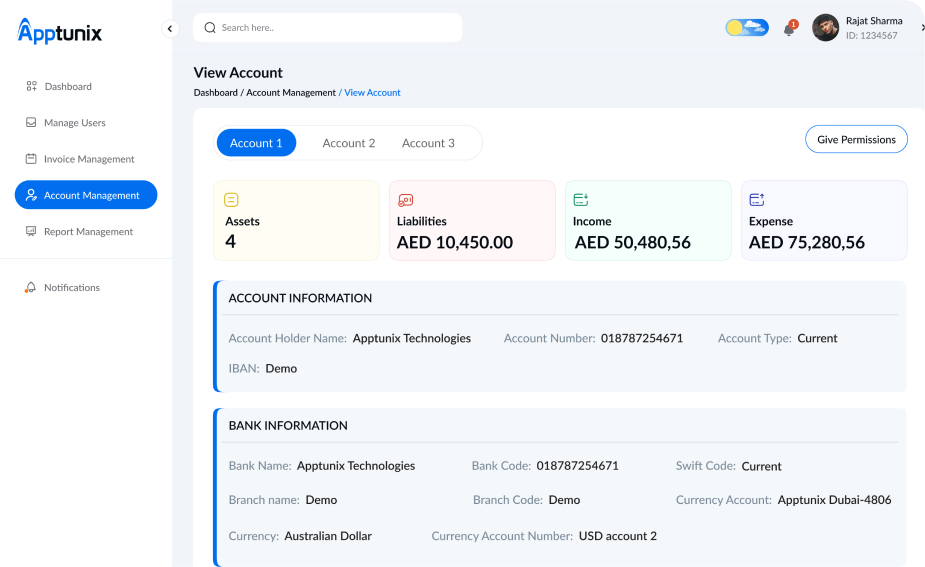Click the Expense amount AED 75,280,56
Viewport: 925px width, 567px height.
tap(806, 242)
